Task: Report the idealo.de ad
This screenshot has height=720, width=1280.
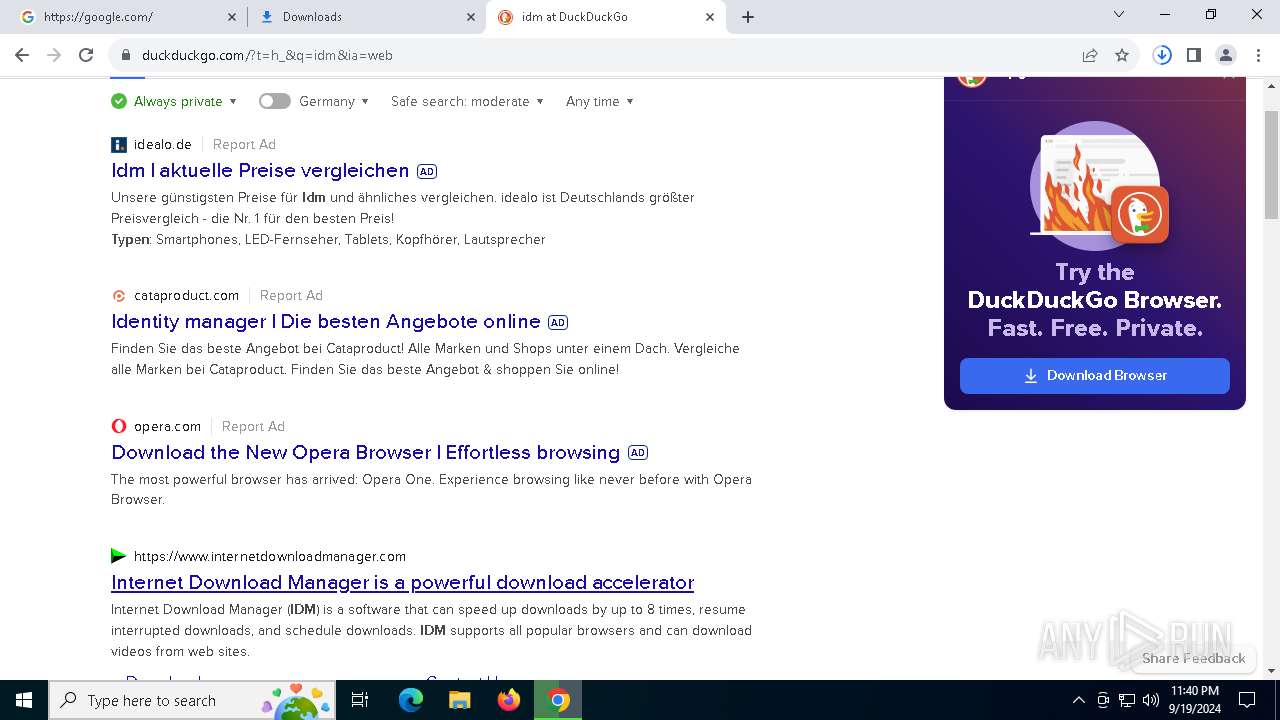Action: point(244,144)
